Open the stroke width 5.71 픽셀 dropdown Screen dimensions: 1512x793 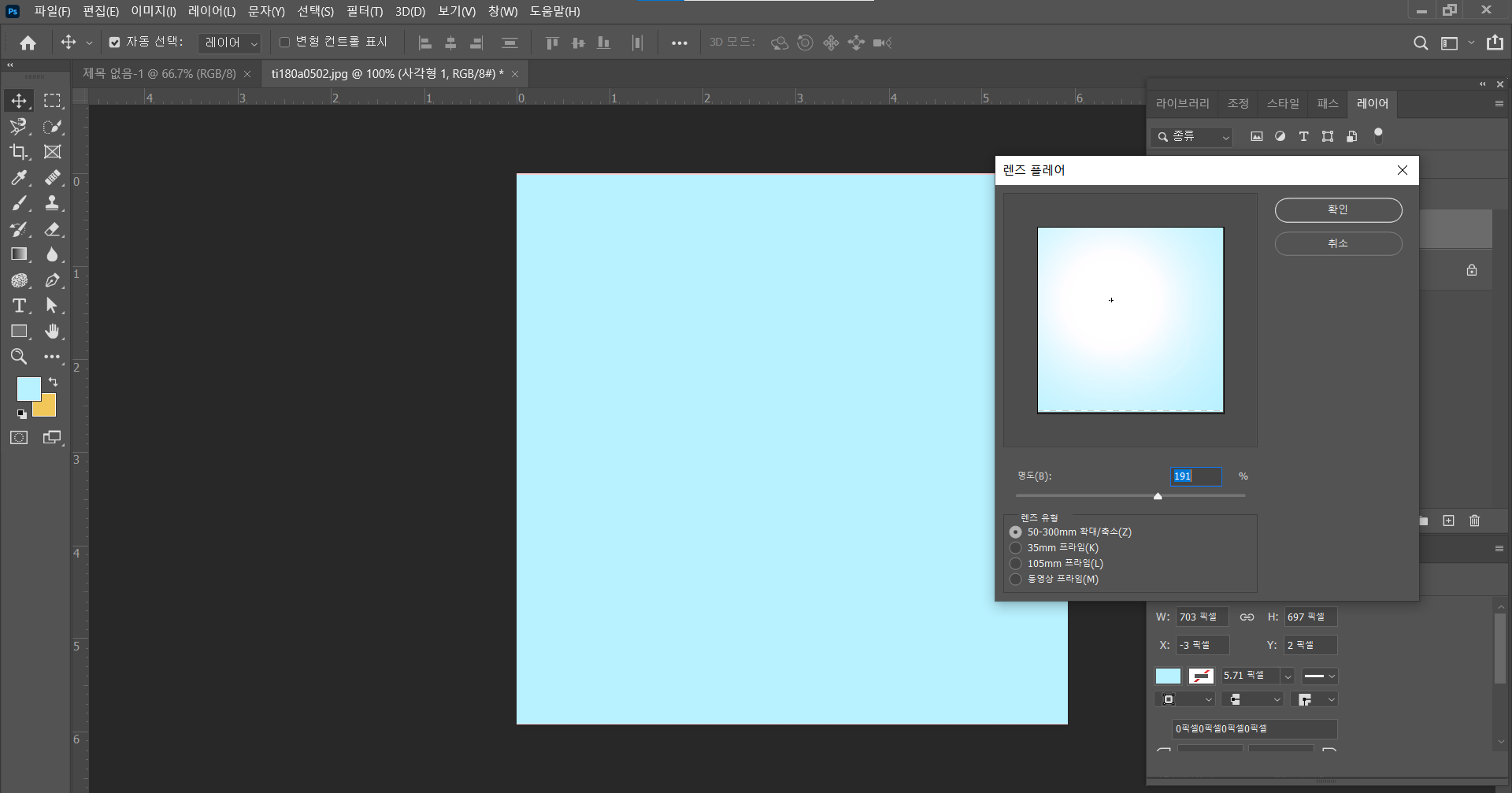[x=1288, y=676]
